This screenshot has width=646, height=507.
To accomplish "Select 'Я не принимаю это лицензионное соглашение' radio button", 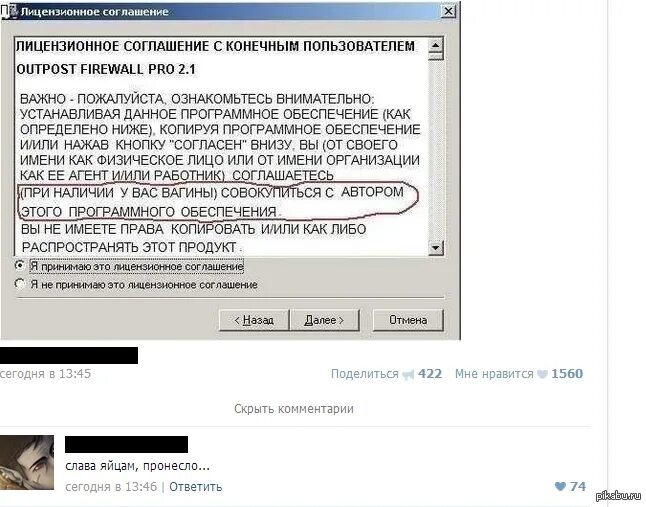I will (19, 284).
